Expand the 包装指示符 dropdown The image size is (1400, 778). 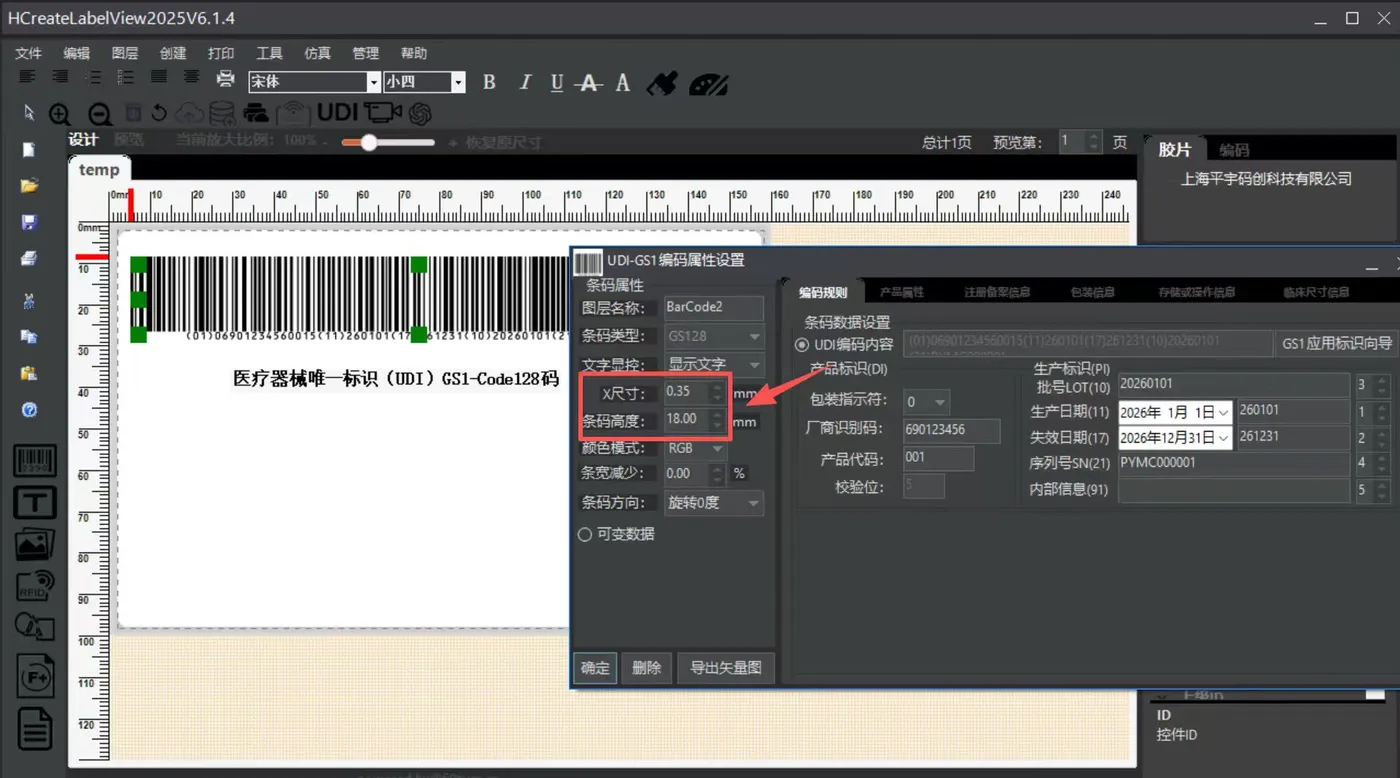pyautogui.click(x=926, y=402)
